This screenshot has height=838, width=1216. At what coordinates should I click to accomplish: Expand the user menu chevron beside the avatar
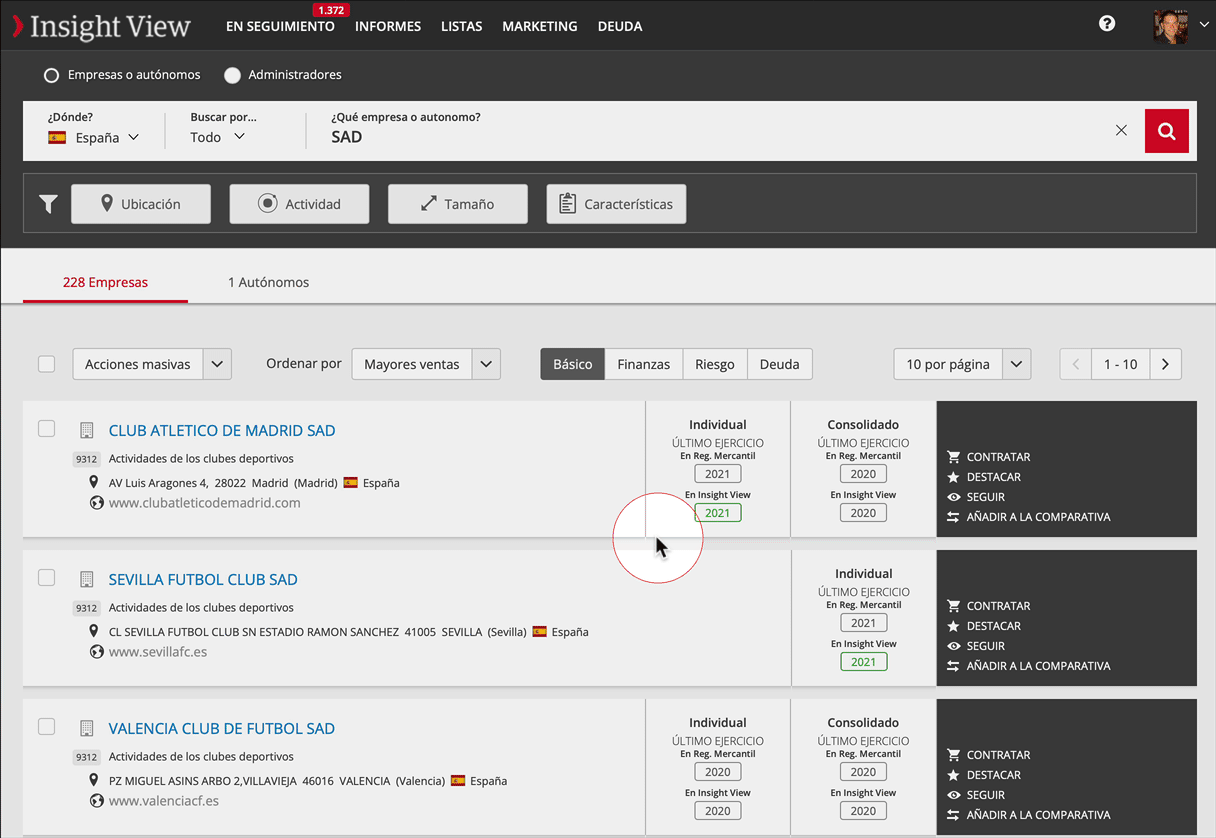(1204, 26)
